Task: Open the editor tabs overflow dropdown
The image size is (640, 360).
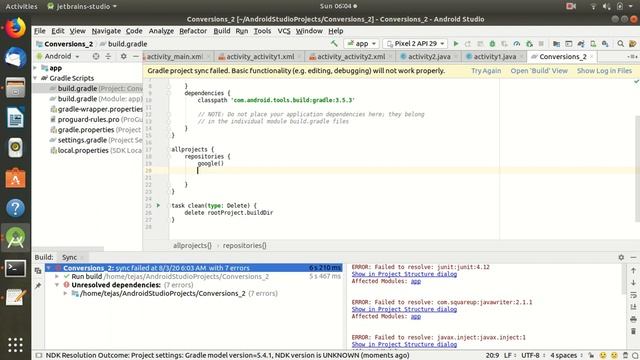Action: click(x=632, y=56)
